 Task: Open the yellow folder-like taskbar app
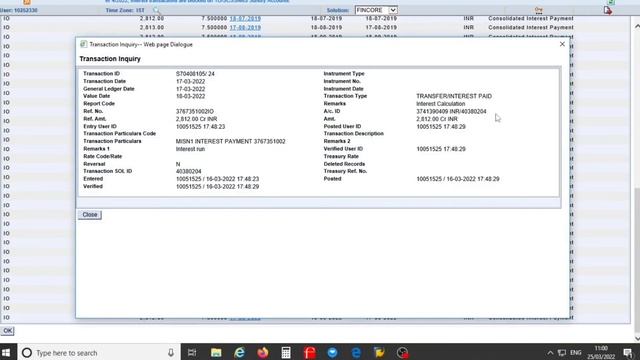coord(379,353)
